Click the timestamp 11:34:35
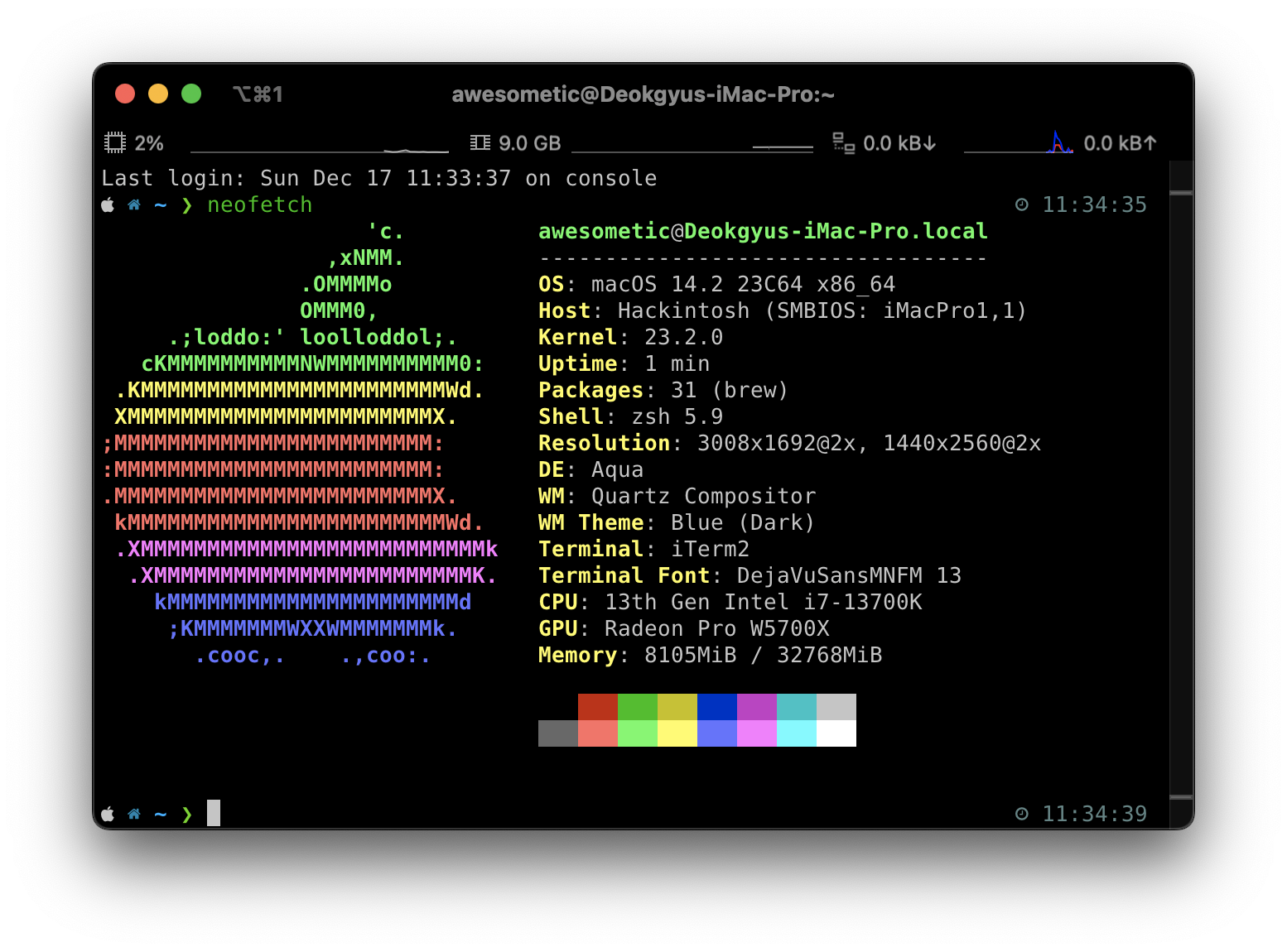The image size is (1287, 952). [x=1095, y=204]
